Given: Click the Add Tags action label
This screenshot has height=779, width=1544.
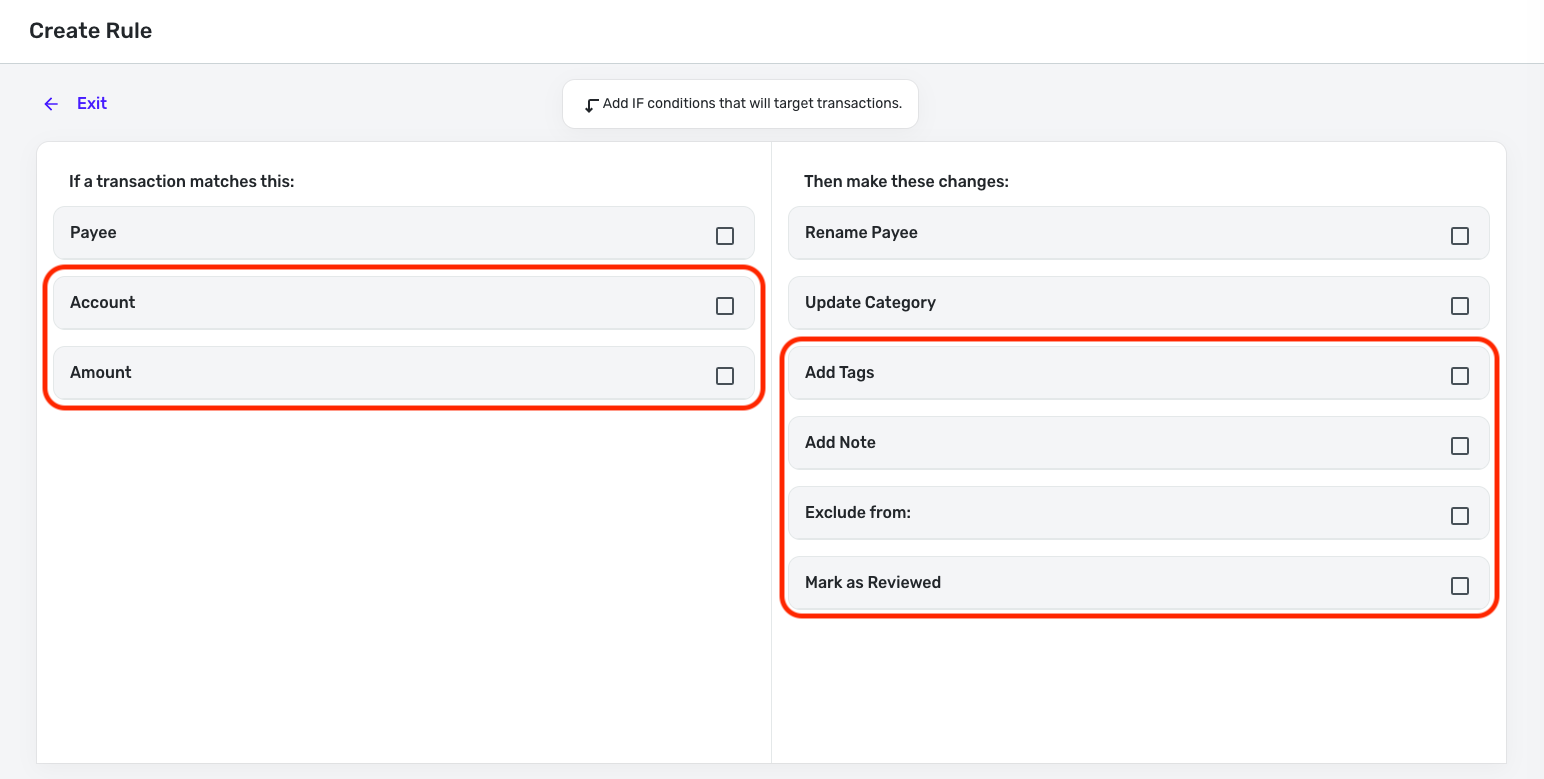Looking at the screenshot, I should [x=840, y=373].
